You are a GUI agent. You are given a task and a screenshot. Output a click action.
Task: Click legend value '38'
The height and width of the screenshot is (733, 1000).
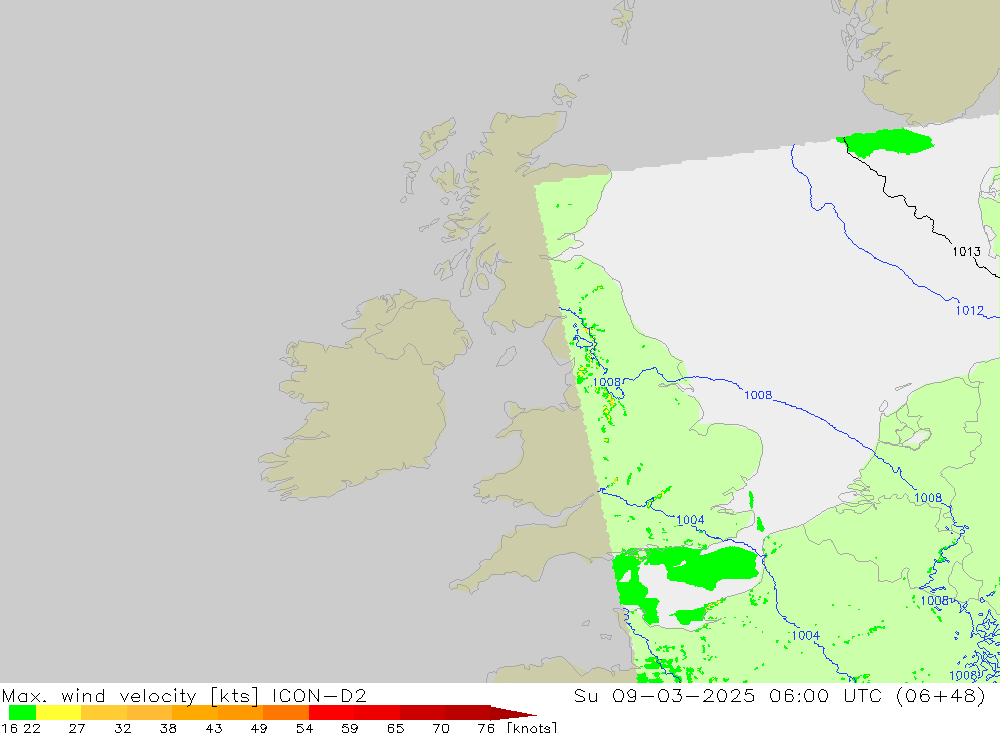168,728
